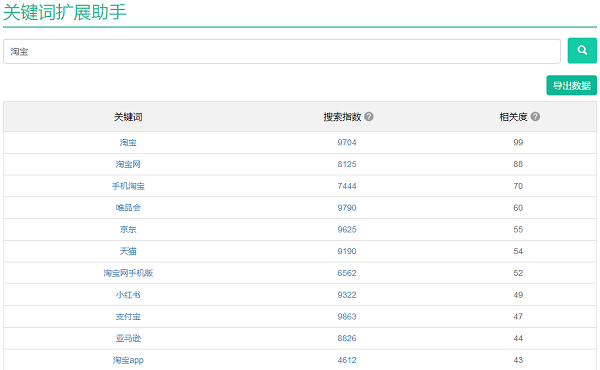Screen dimensions: 600x370
Task: Open the 手机淘宝 keyword link
Action: tap(128, 186)
